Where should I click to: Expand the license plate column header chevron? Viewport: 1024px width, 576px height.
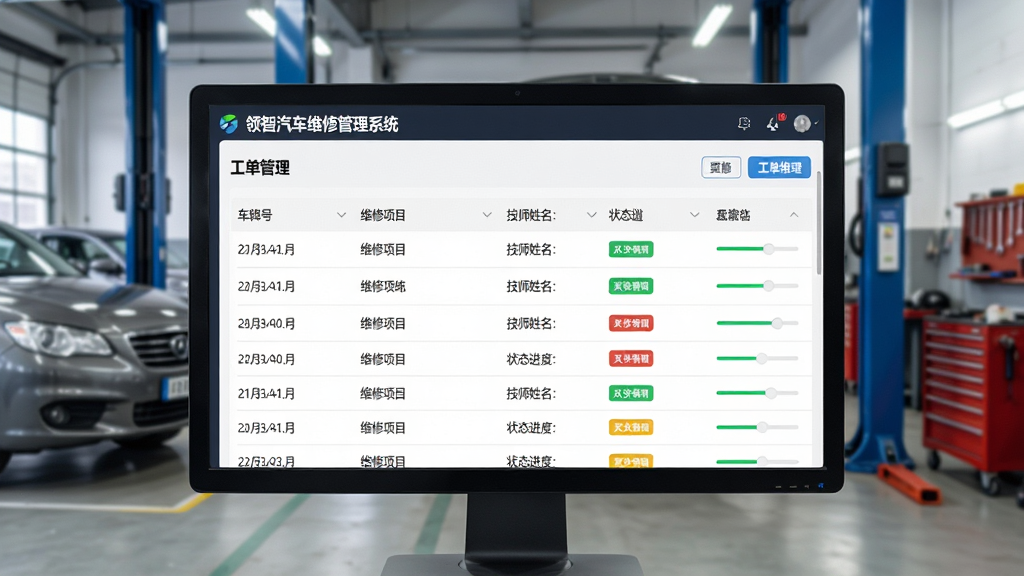(x=341, y=215)
